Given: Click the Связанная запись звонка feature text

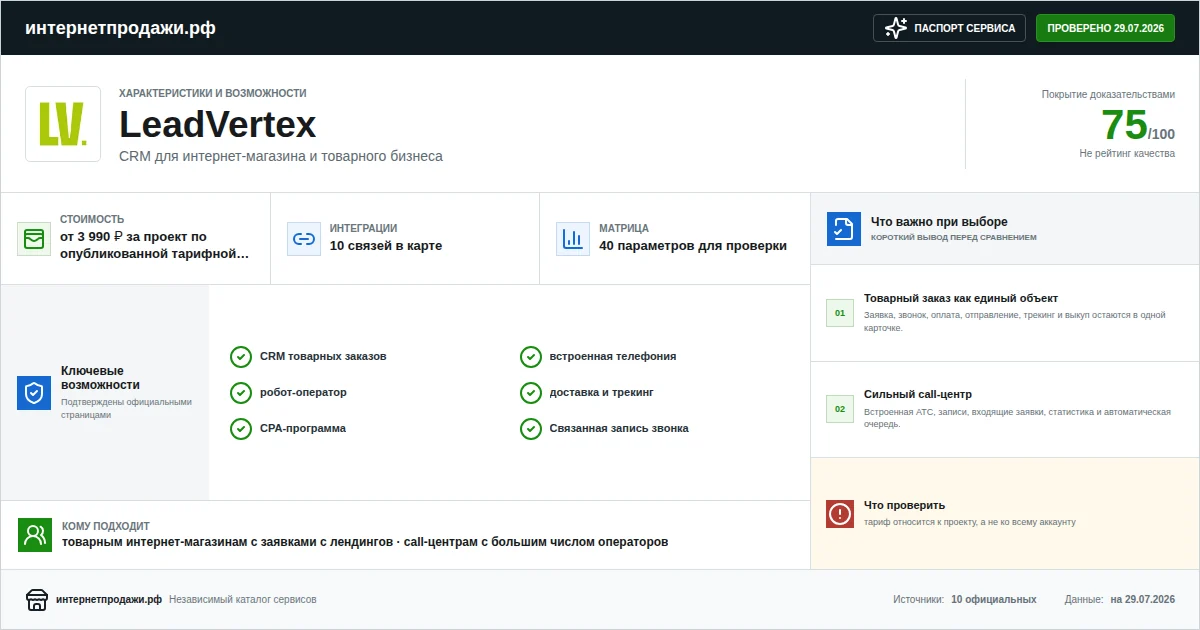Looking at the screenshot, I should pyautogui.click(x=619, y=428).
